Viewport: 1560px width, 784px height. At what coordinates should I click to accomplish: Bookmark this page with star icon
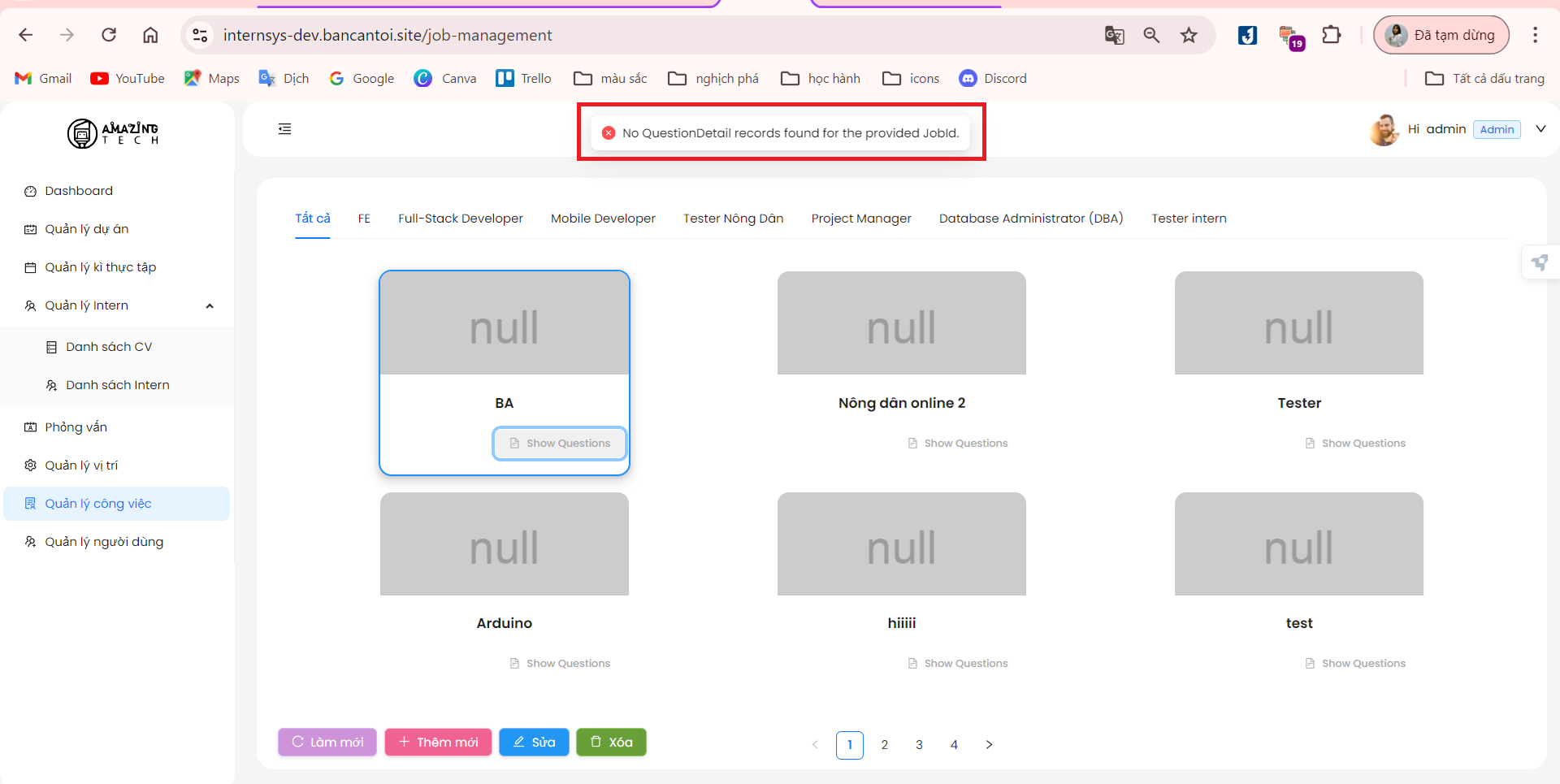click(1189, 35)
